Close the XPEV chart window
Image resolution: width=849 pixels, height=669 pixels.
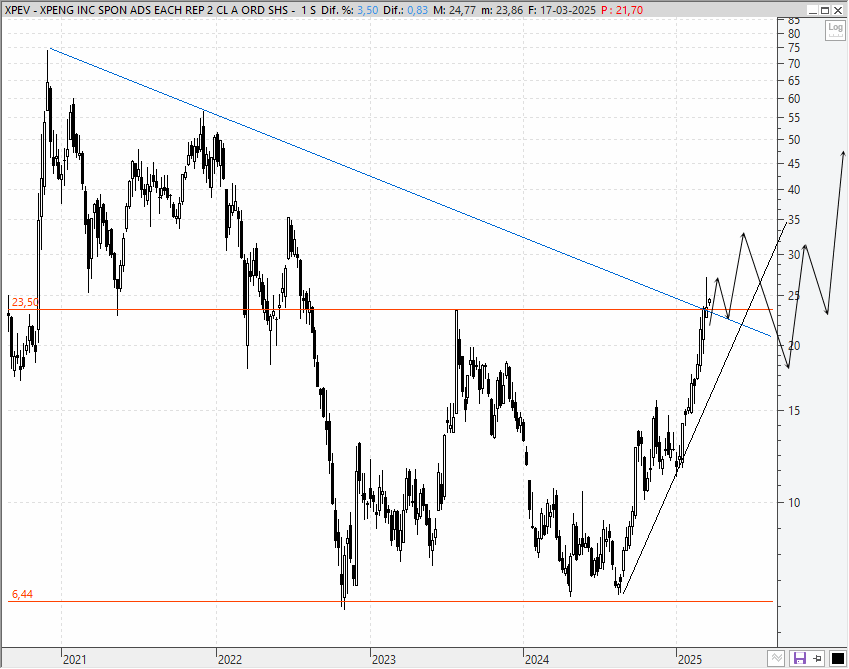pos(837,10)
